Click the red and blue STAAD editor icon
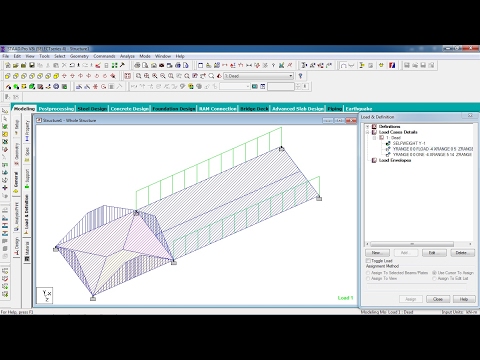480x360 pixels. tap(392, 65)
